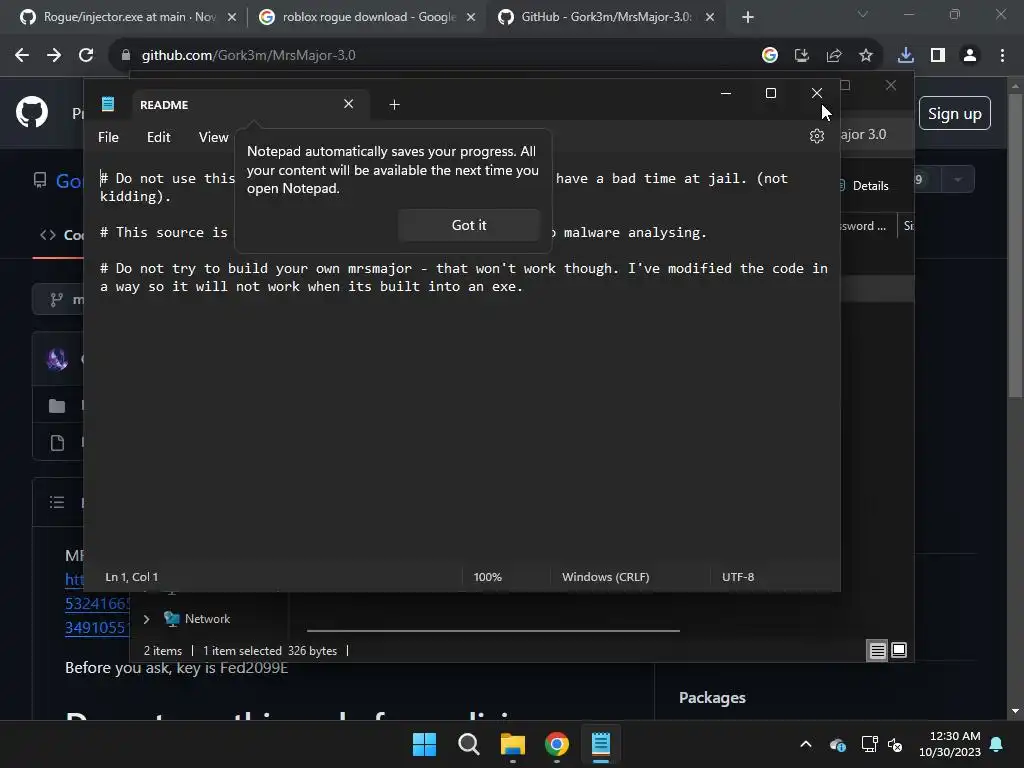Open Chrome profile icon

tap(970, 56)
